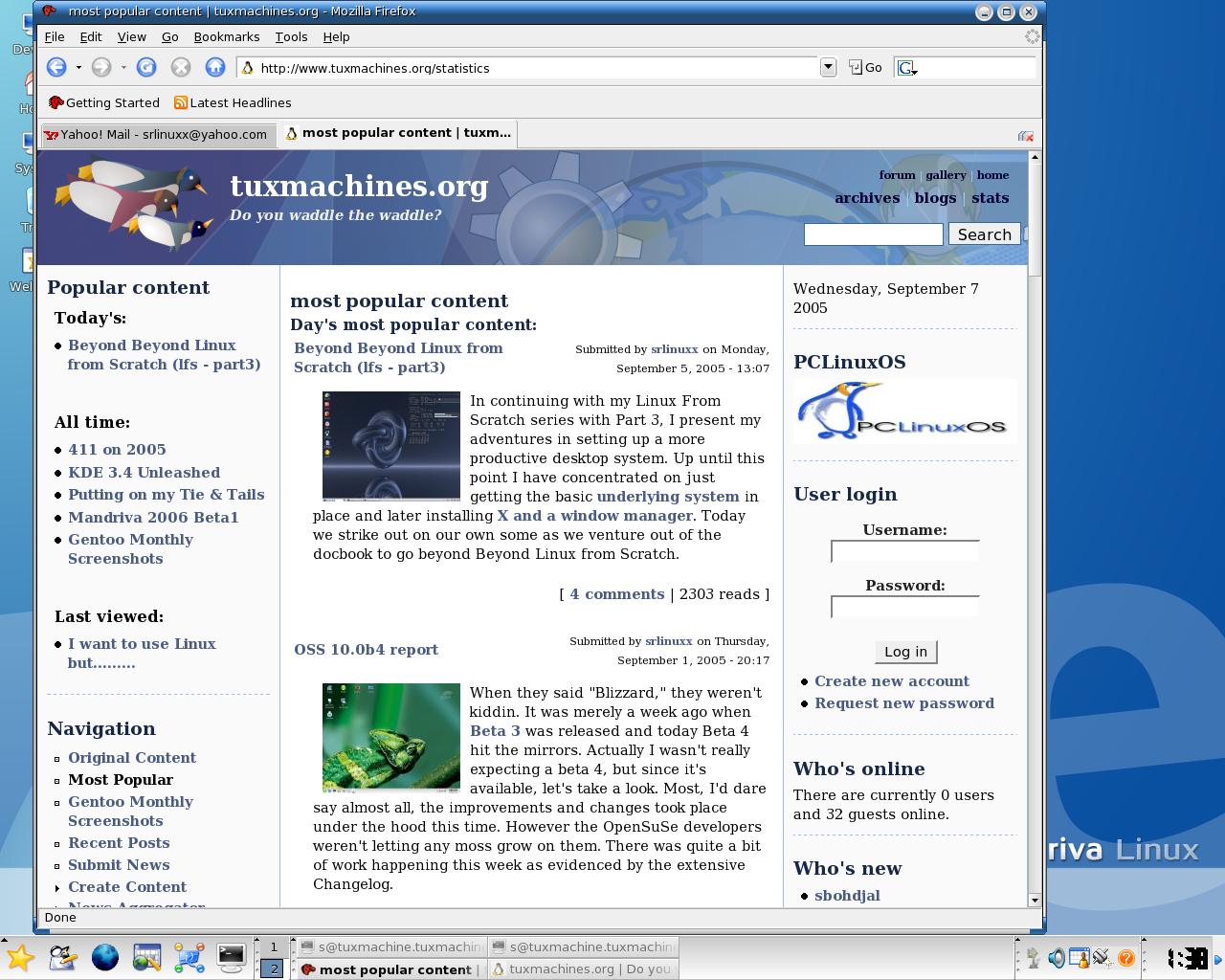1225x980 pixels.
Task: Click the Password input field
Action: pos(904,607)
